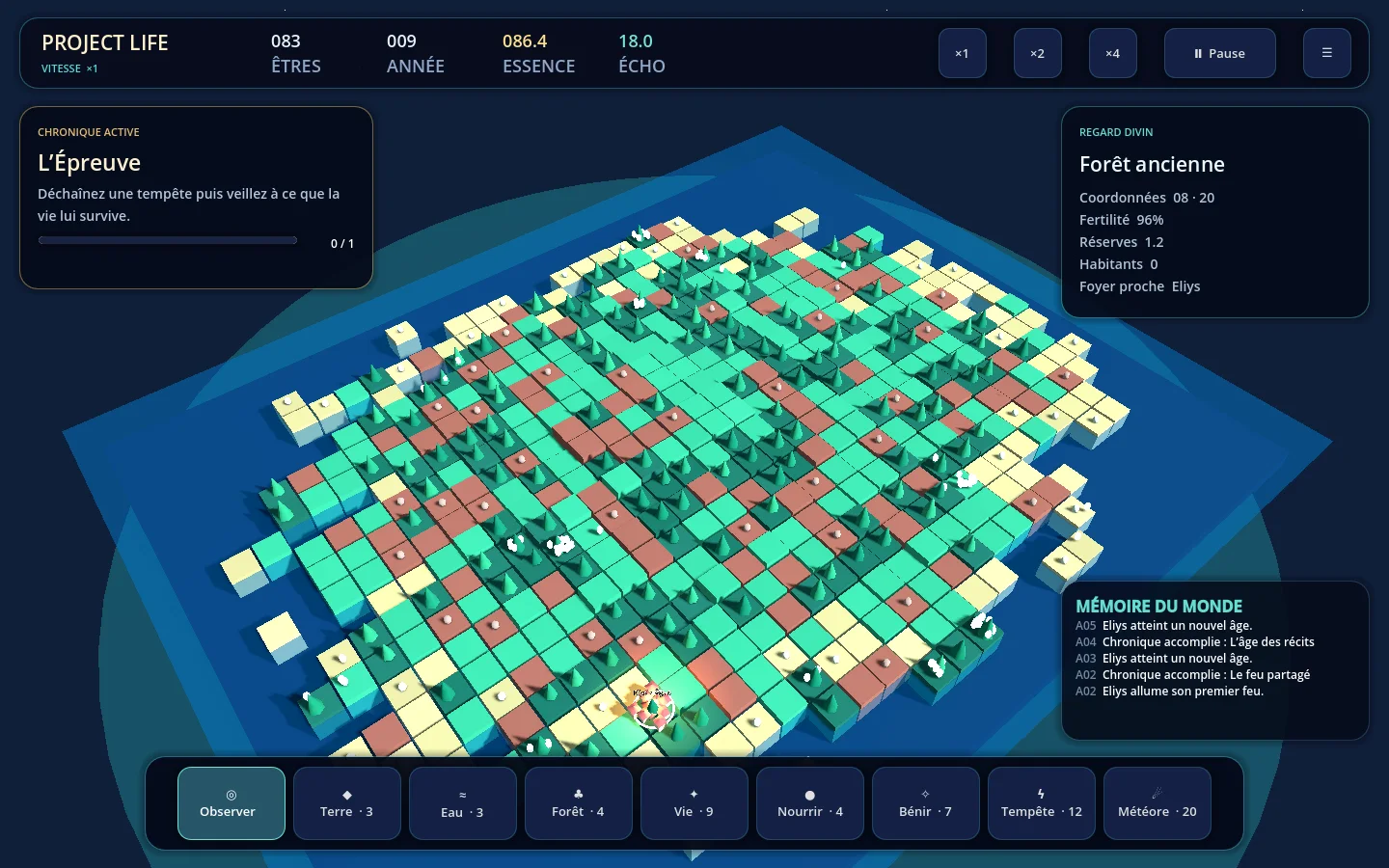The image size is (1389, 868).
Task: Set game speed to ×2
Action: (x=1038, y=53)
